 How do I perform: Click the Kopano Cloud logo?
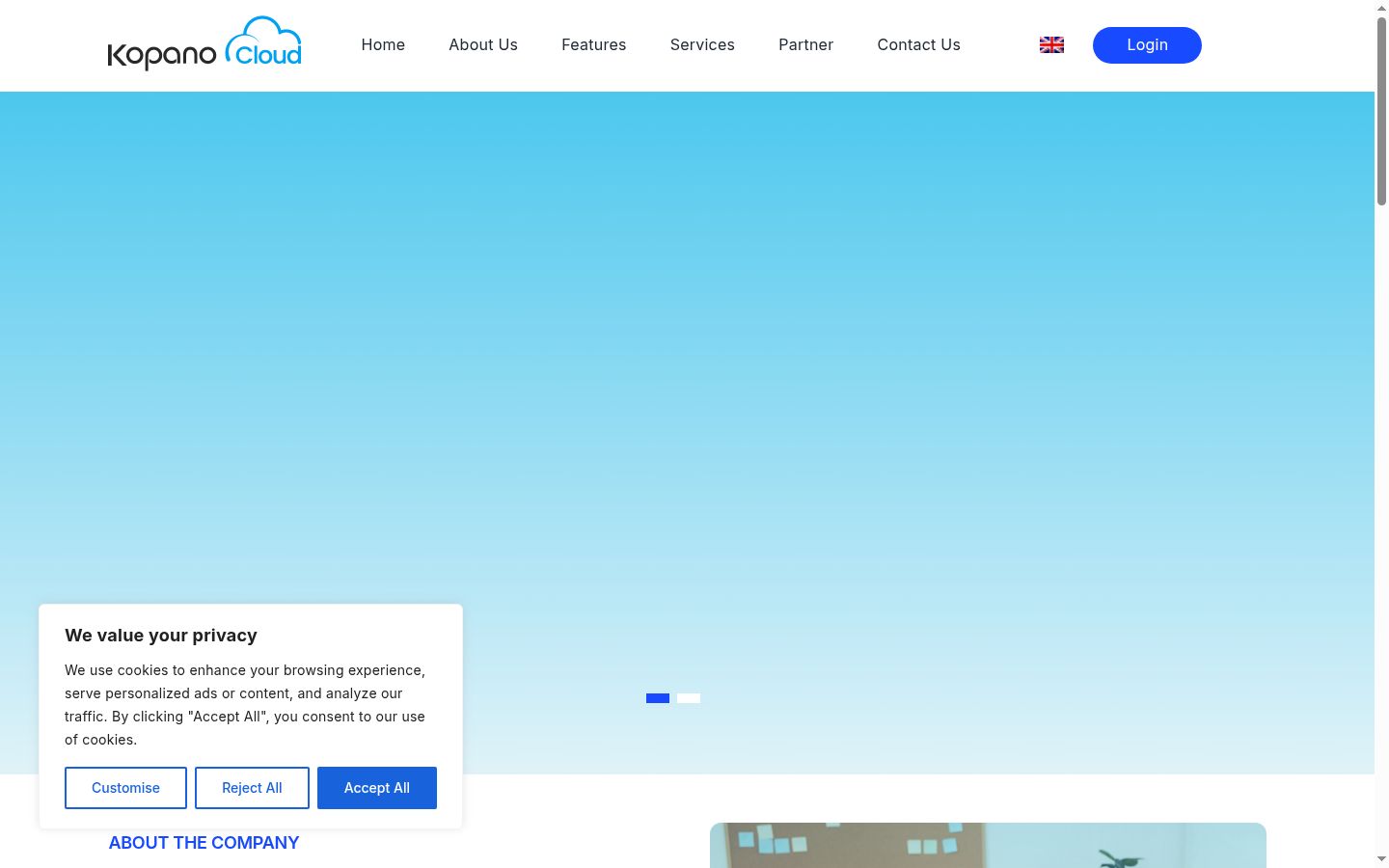204,43
